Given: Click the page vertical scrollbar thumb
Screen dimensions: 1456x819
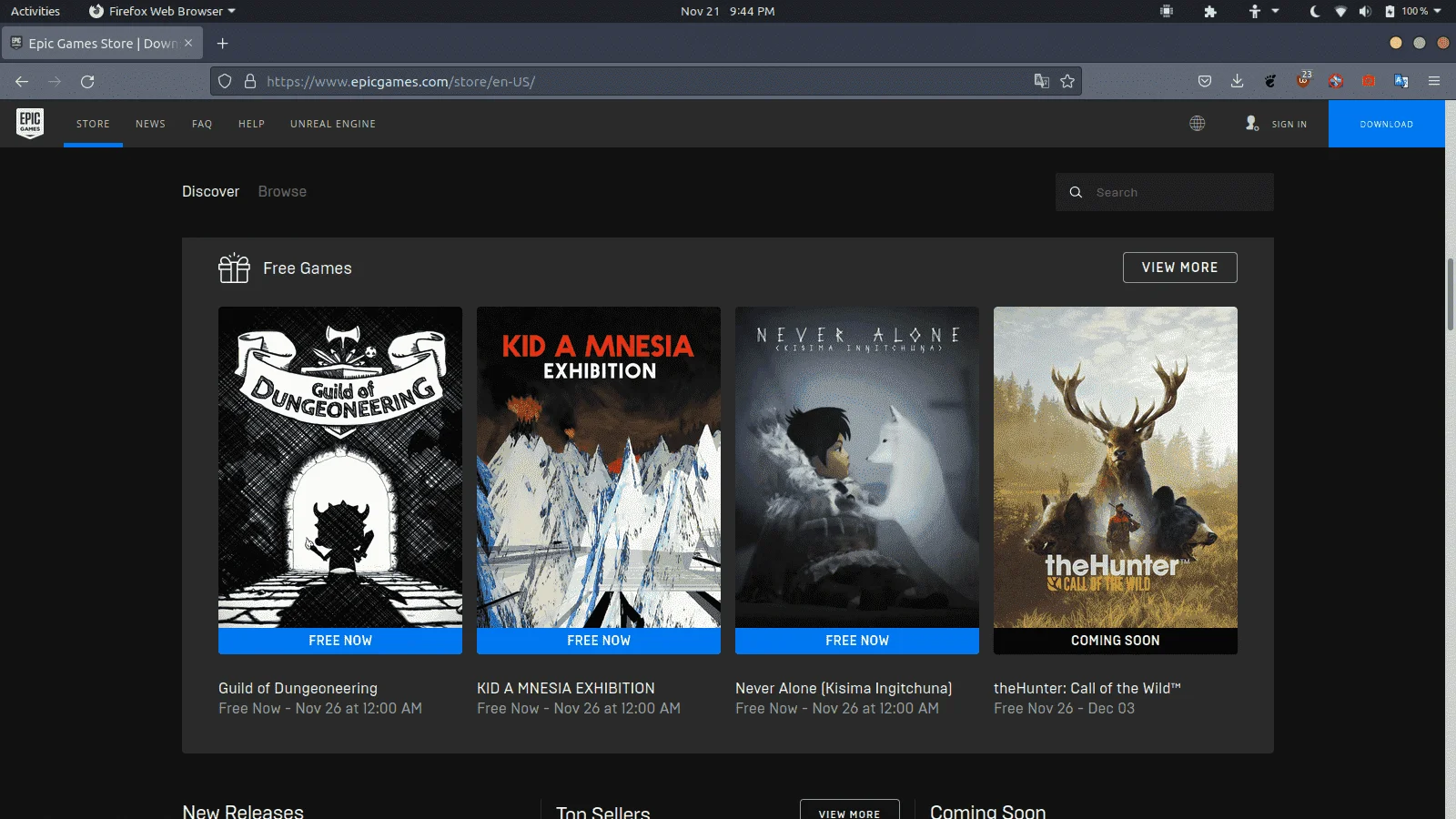Looking at the screenshot, I should pyautogui.click(x=1451, y=295).
